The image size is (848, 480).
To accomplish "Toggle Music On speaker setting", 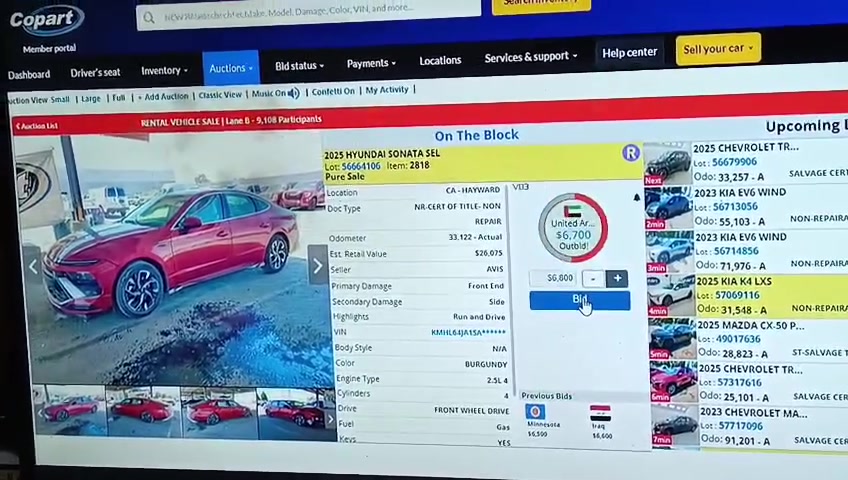I will pos(275,94).
